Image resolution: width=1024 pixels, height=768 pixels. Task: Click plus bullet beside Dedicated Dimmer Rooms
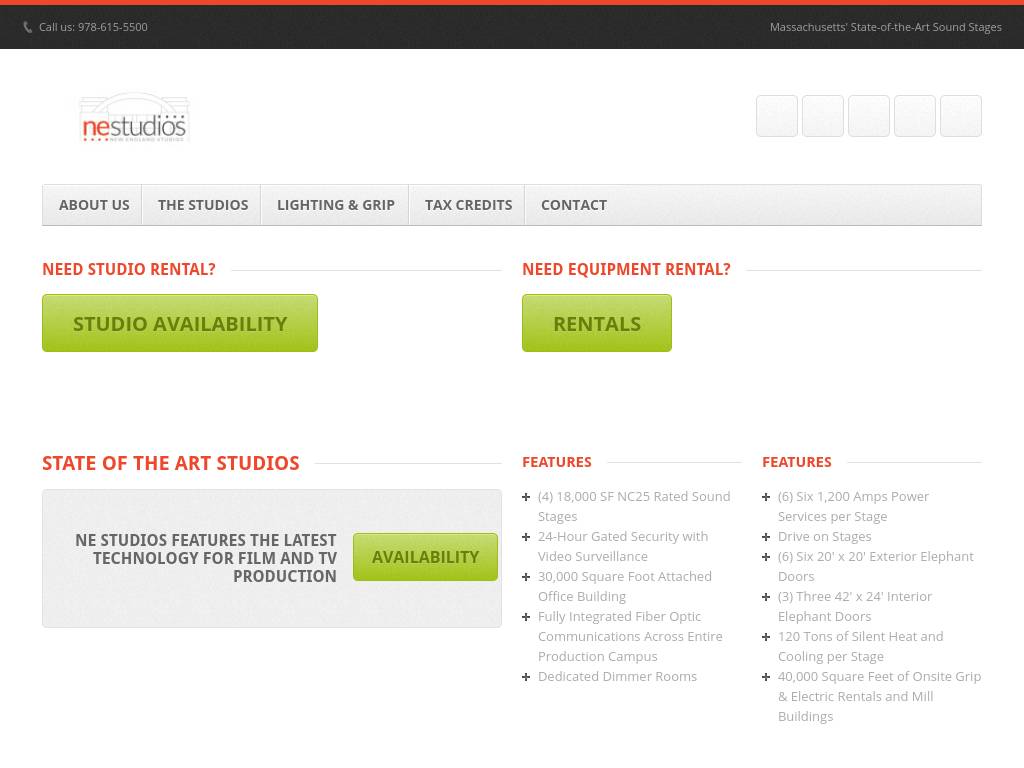point(526,677)
